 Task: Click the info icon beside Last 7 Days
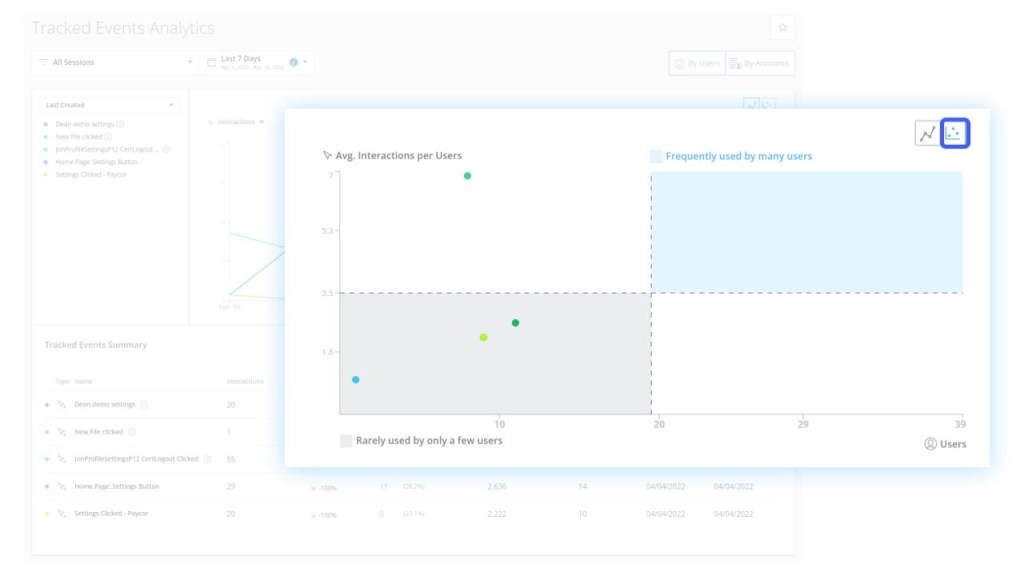(294, 62)
